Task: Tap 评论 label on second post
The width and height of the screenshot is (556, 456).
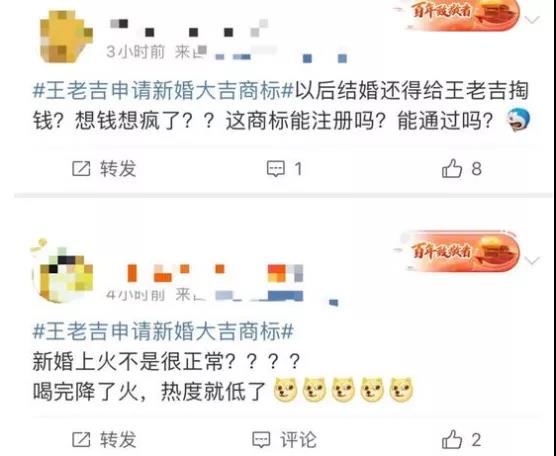Action: tap(298, 440)
